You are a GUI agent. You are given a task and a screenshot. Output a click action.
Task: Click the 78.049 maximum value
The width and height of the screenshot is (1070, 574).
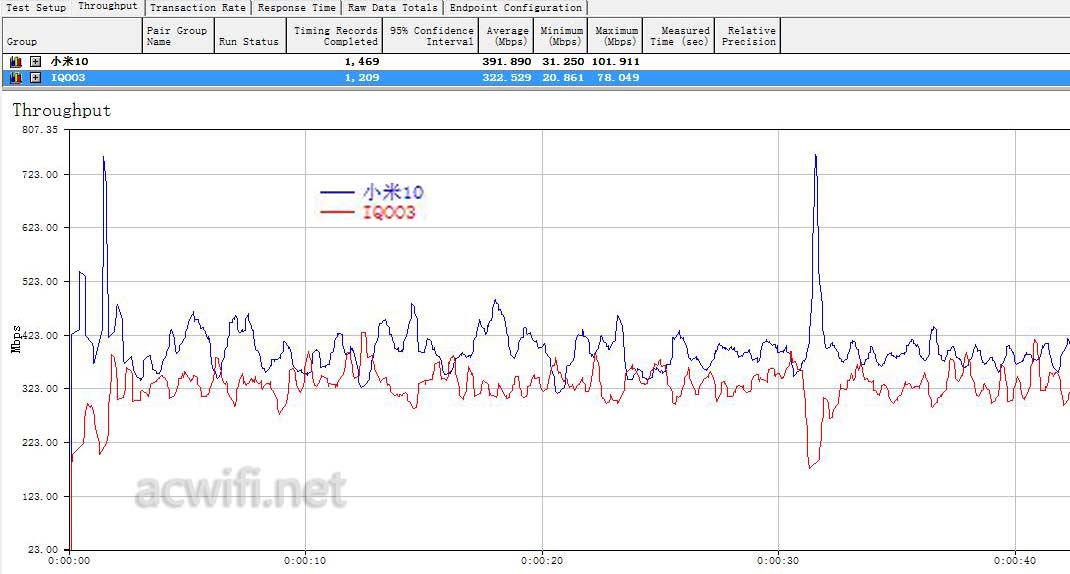point(618,78)
